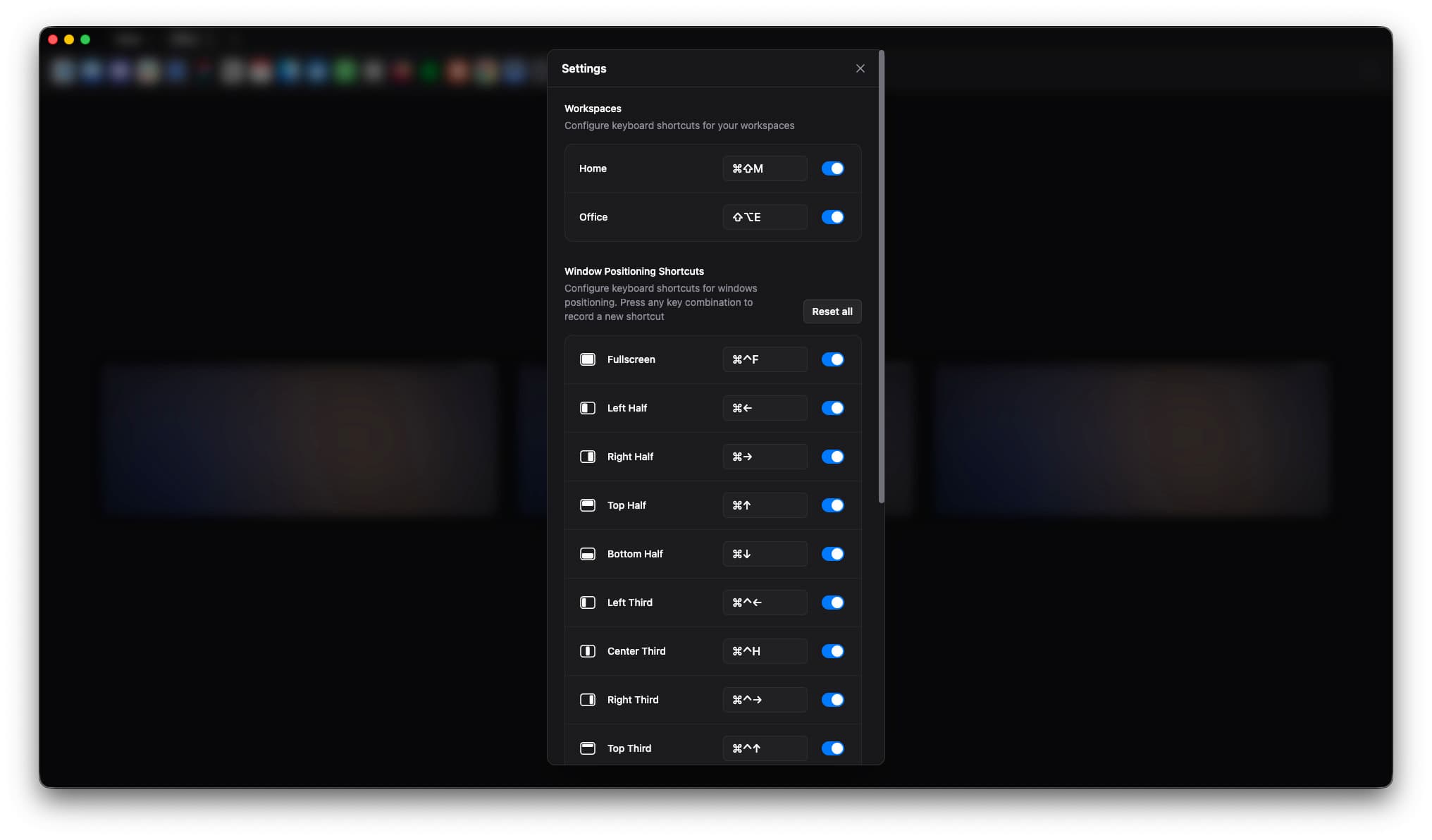Close the Settings dialog
1432x840 pixels.
coord(860,68)
